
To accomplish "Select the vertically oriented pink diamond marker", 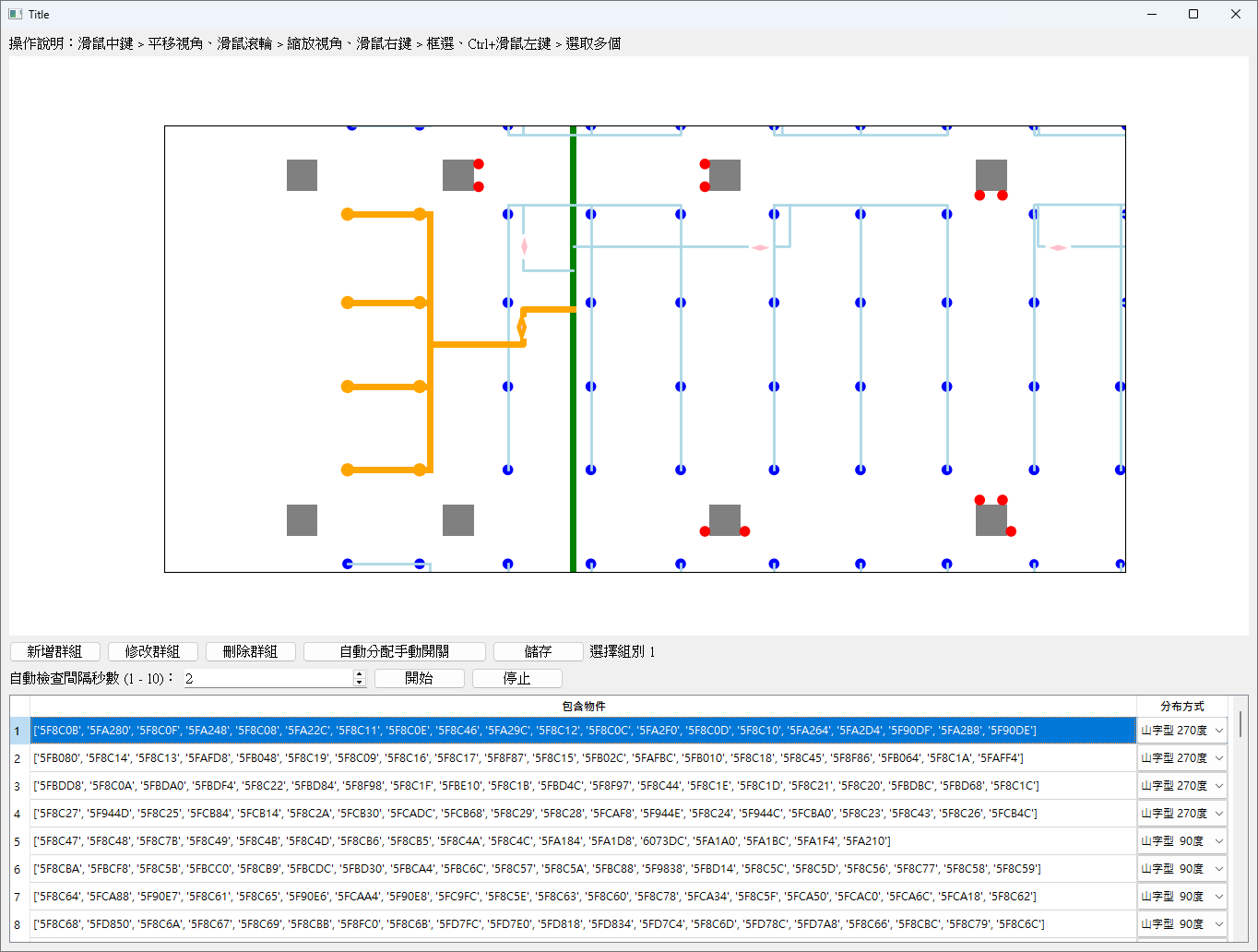I will 525,246.
